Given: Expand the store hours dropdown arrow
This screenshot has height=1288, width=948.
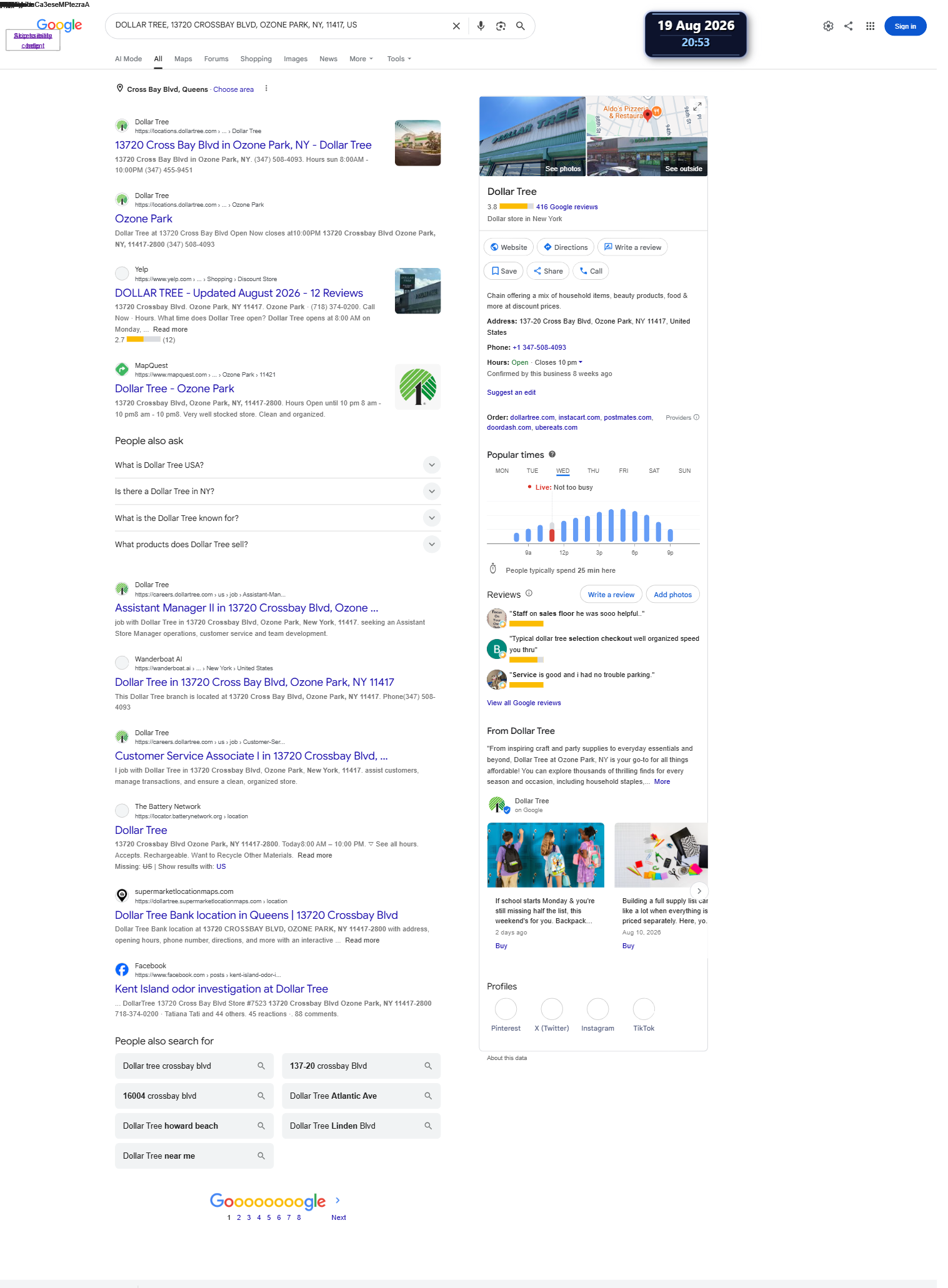Looking at the screenshot, I should [581, 362].
